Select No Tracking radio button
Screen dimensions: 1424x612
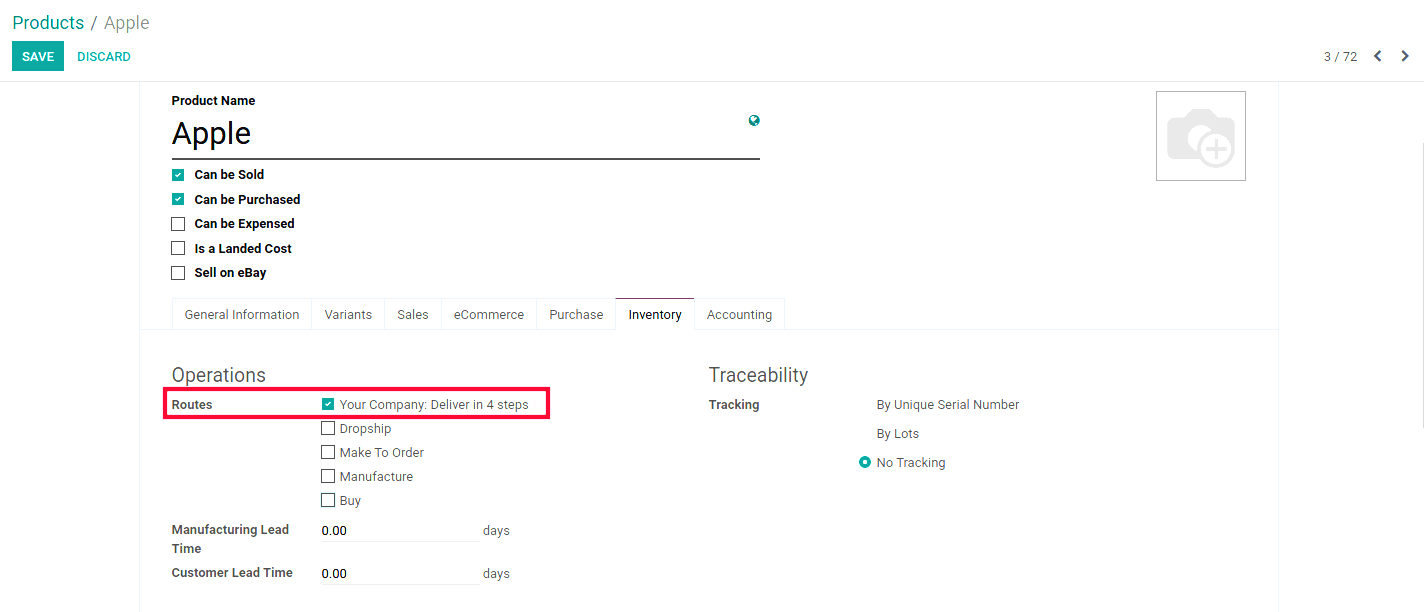(x=865, y=463)
